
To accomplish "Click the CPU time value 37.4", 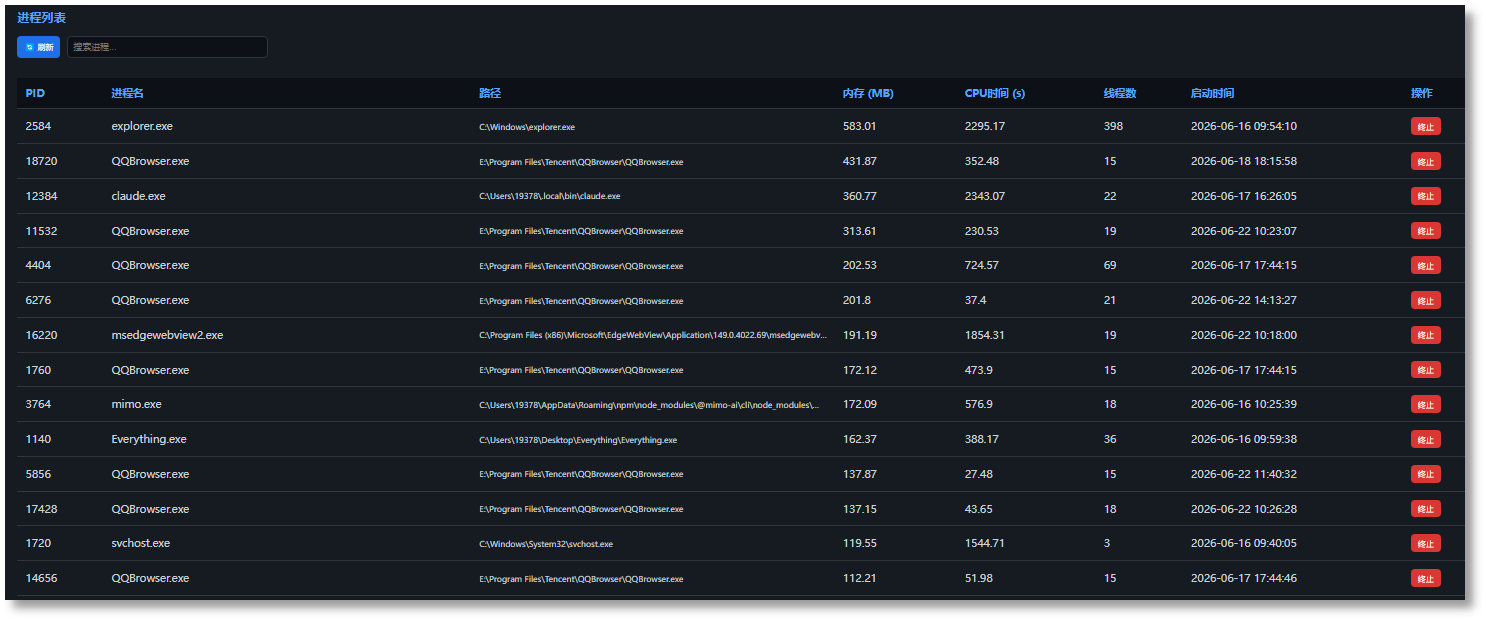I will tap(976, 300).
